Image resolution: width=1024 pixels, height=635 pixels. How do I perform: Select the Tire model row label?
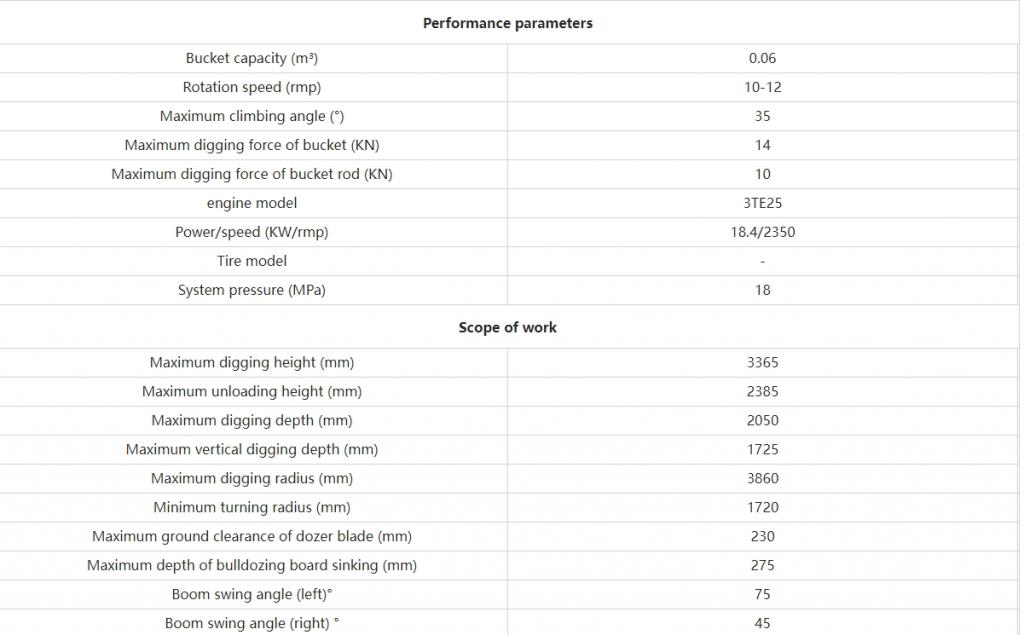pyautogui.click(x=251, y=261)
